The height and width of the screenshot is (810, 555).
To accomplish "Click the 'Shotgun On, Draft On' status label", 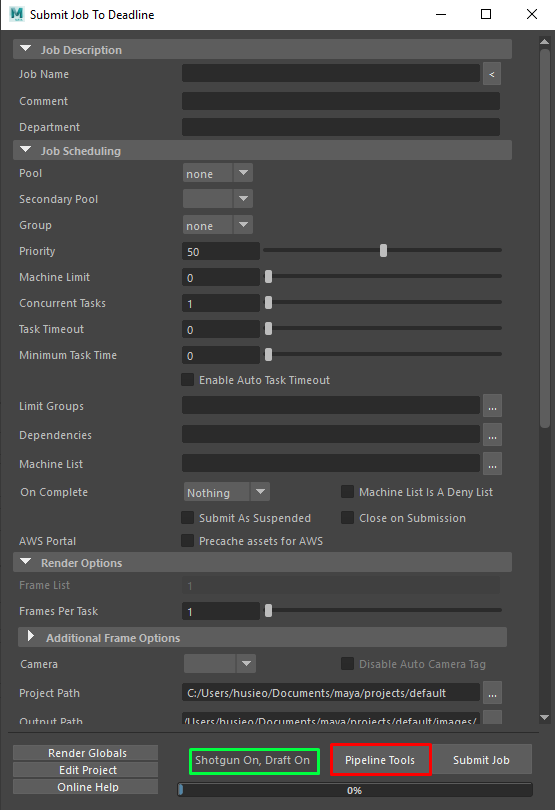I will 254,761.
